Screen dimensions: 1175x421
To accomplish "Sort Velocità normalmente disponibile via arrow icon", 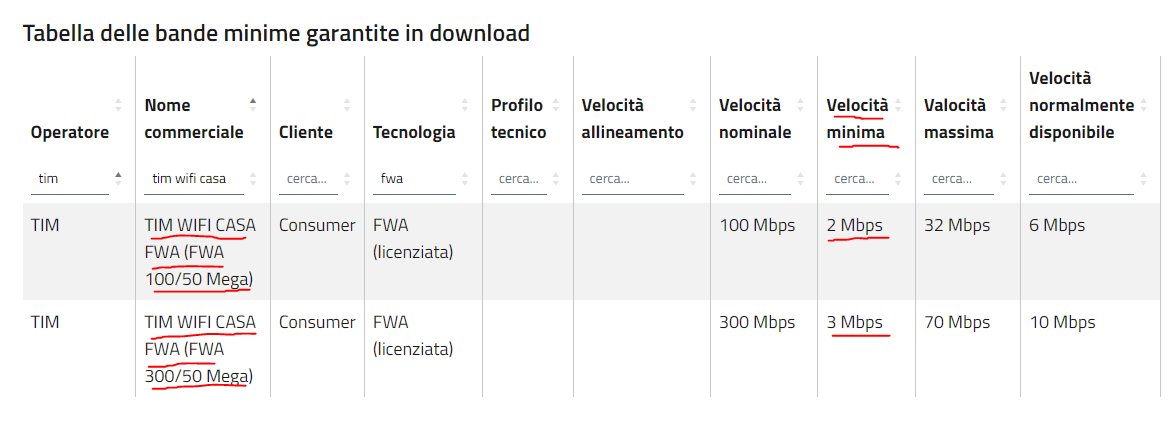I will [1143, 105].
